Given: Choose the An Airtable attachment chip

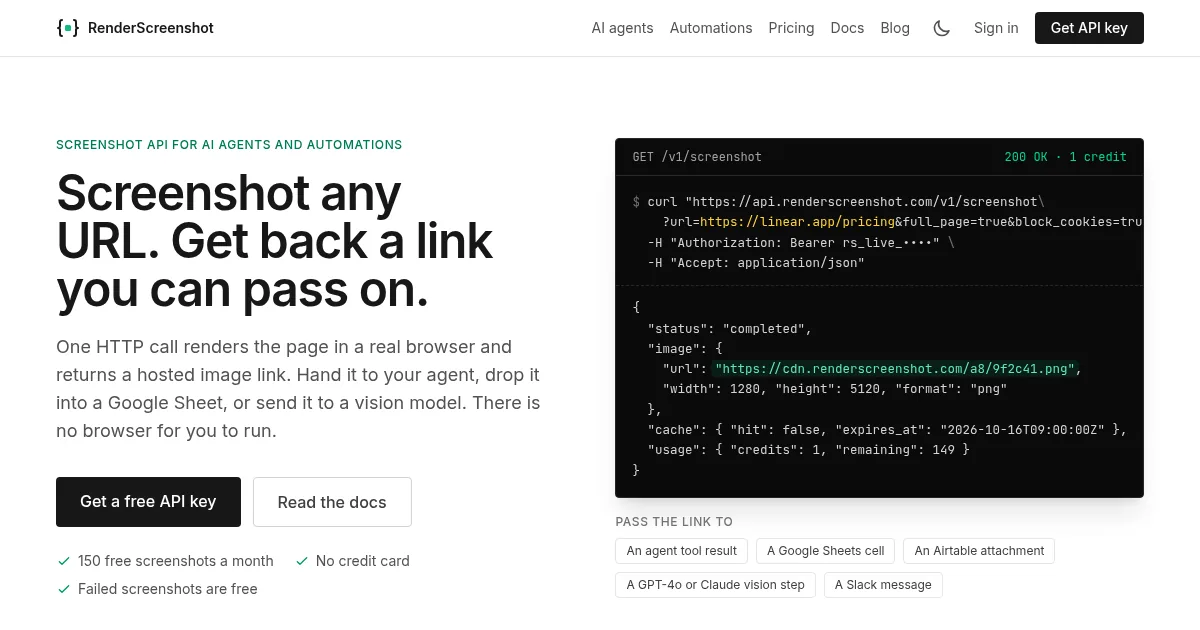Looking at the screenshot, I should pos(979,551).
